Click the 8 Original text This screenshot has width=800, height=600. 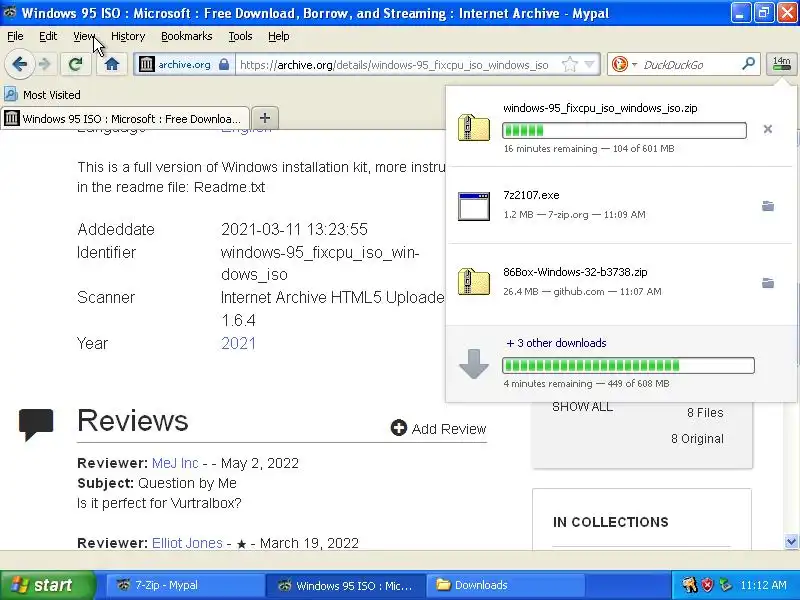[x=697, y=439]
